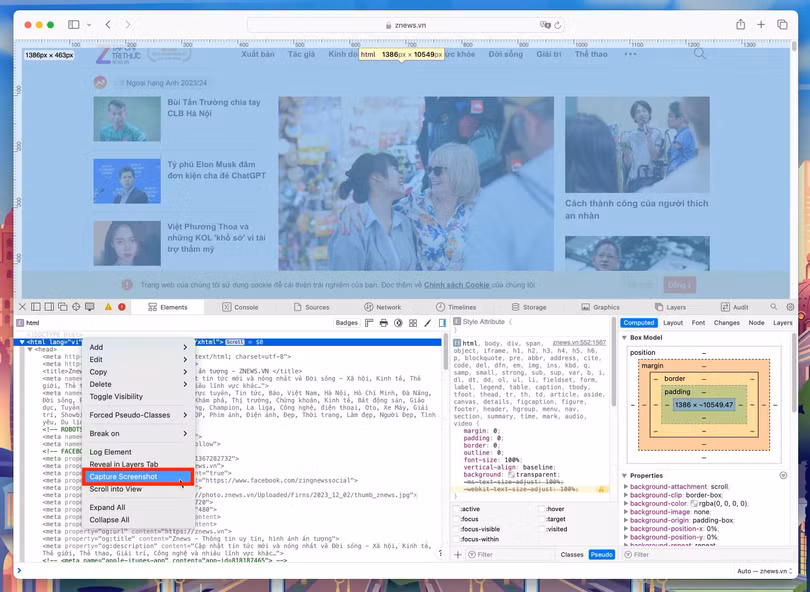Switch to the Console tab
The height and width of the screenshot is (592, 810).
click(x=243, y=307)
